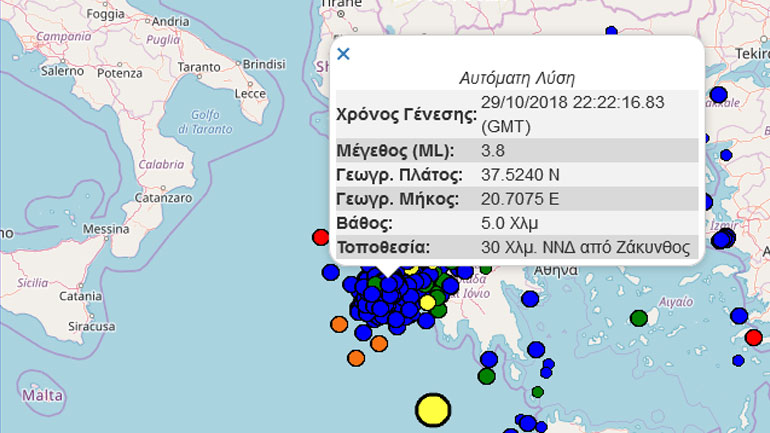This screenshot has height=433, width=770.
Task: Click the Campania region label
Action: [x=64, y=36]
